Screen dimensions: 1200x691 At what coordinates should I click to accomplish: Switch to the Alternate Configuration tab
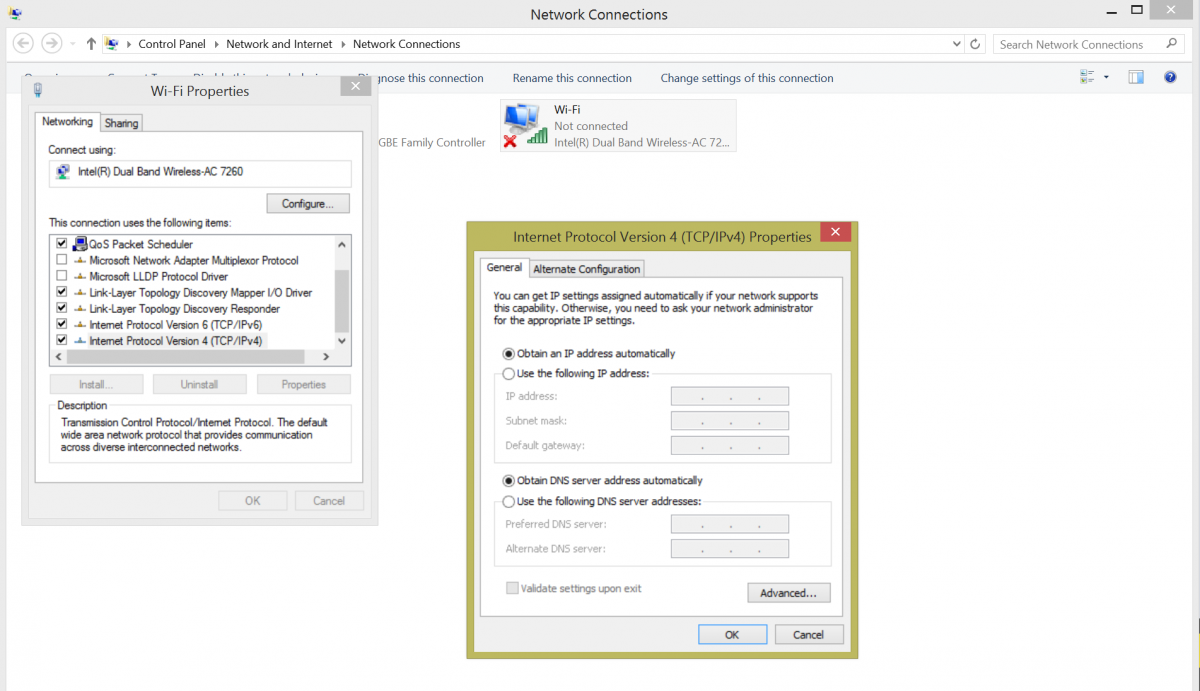587,269
